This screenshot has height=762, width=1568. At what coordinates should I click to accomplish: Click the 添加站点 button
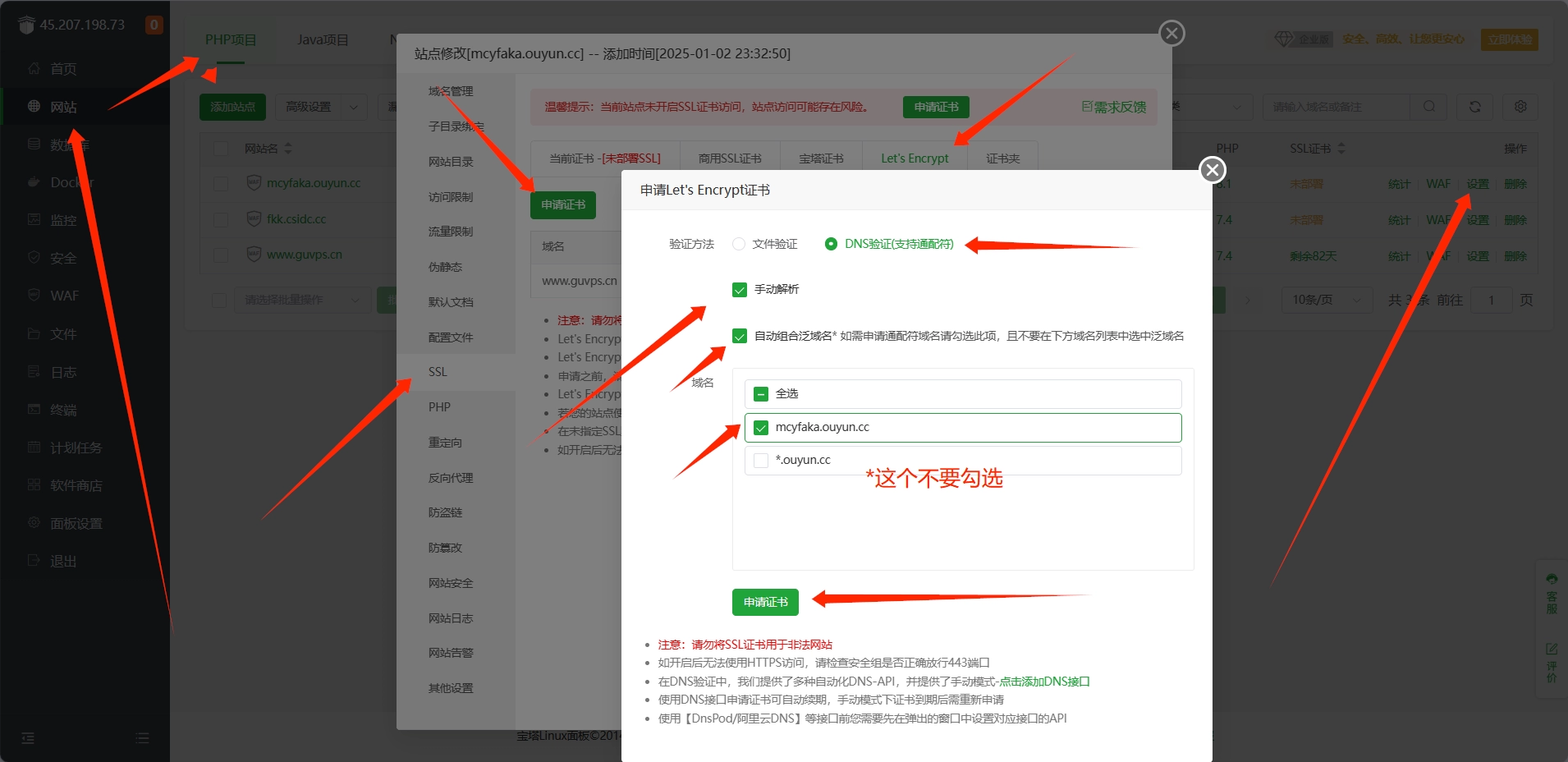pyautogui.click(x=232, y=107)
